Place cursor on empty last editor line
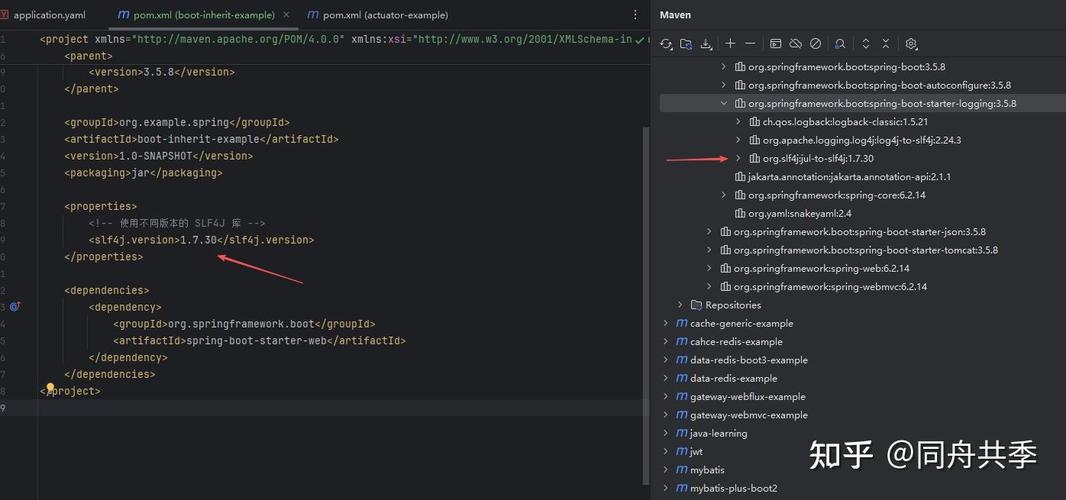 [x=340, y=407]
